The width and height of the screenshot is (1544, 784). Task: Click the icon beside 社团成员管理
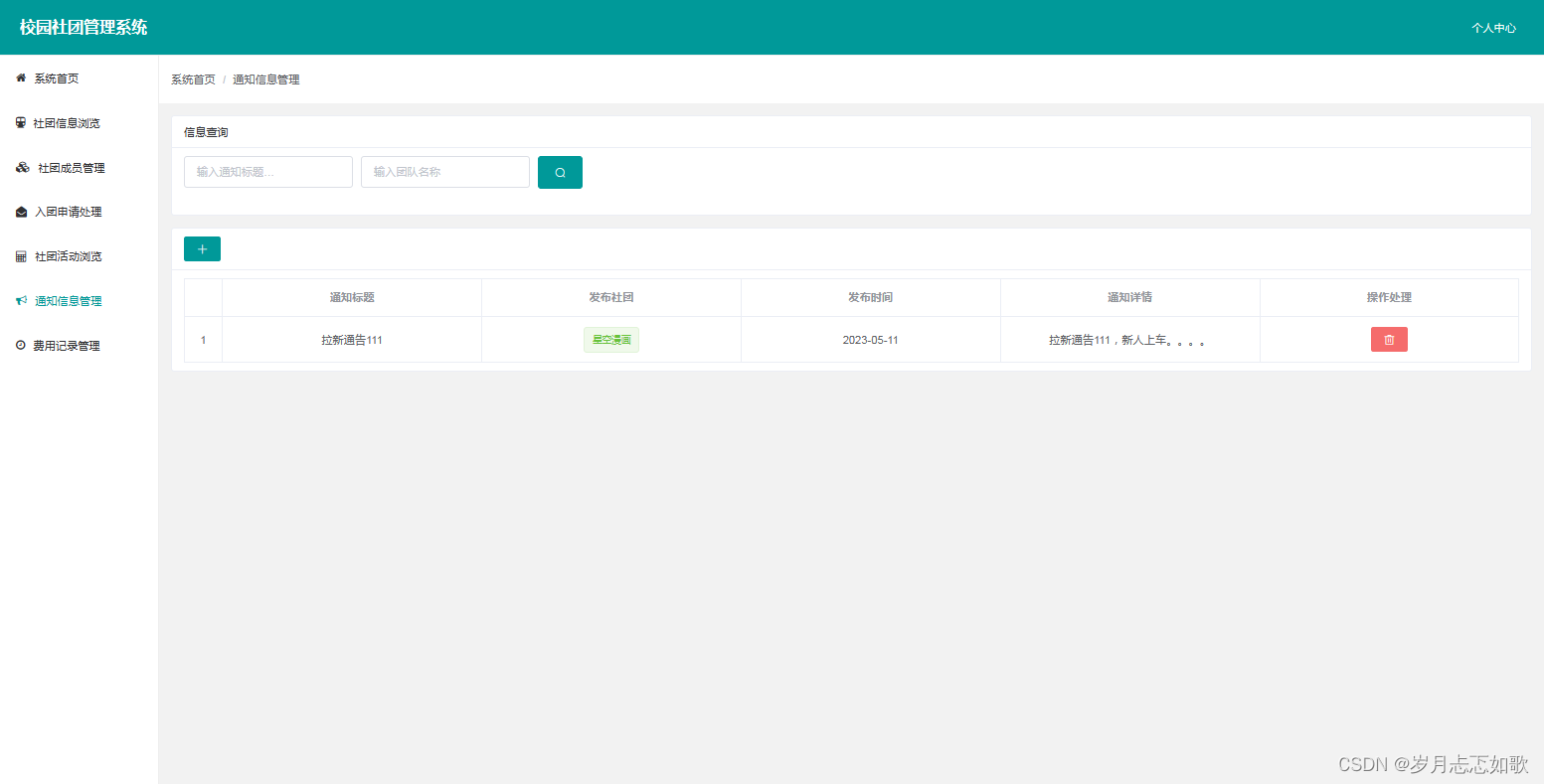(x=22, y=167)
